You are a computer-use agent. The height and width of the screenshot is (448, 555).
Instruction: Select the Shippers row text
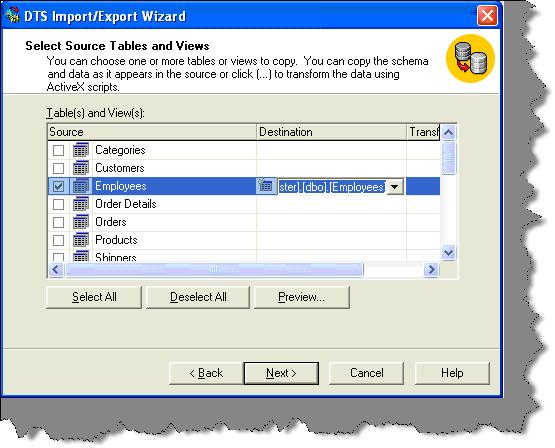116,257
